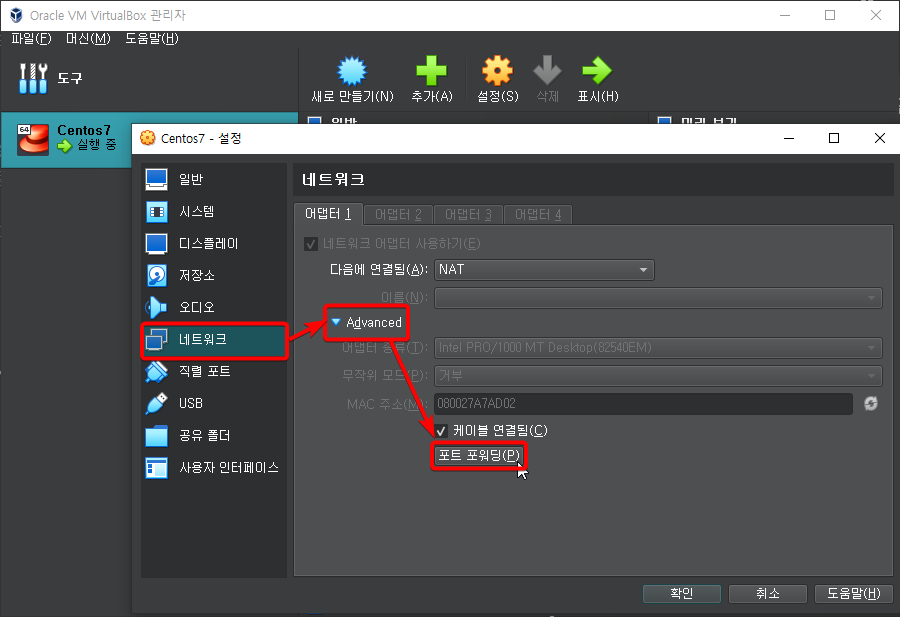Open Promiscuous Mode (무작위 모드) dropdown

(658, 376)
